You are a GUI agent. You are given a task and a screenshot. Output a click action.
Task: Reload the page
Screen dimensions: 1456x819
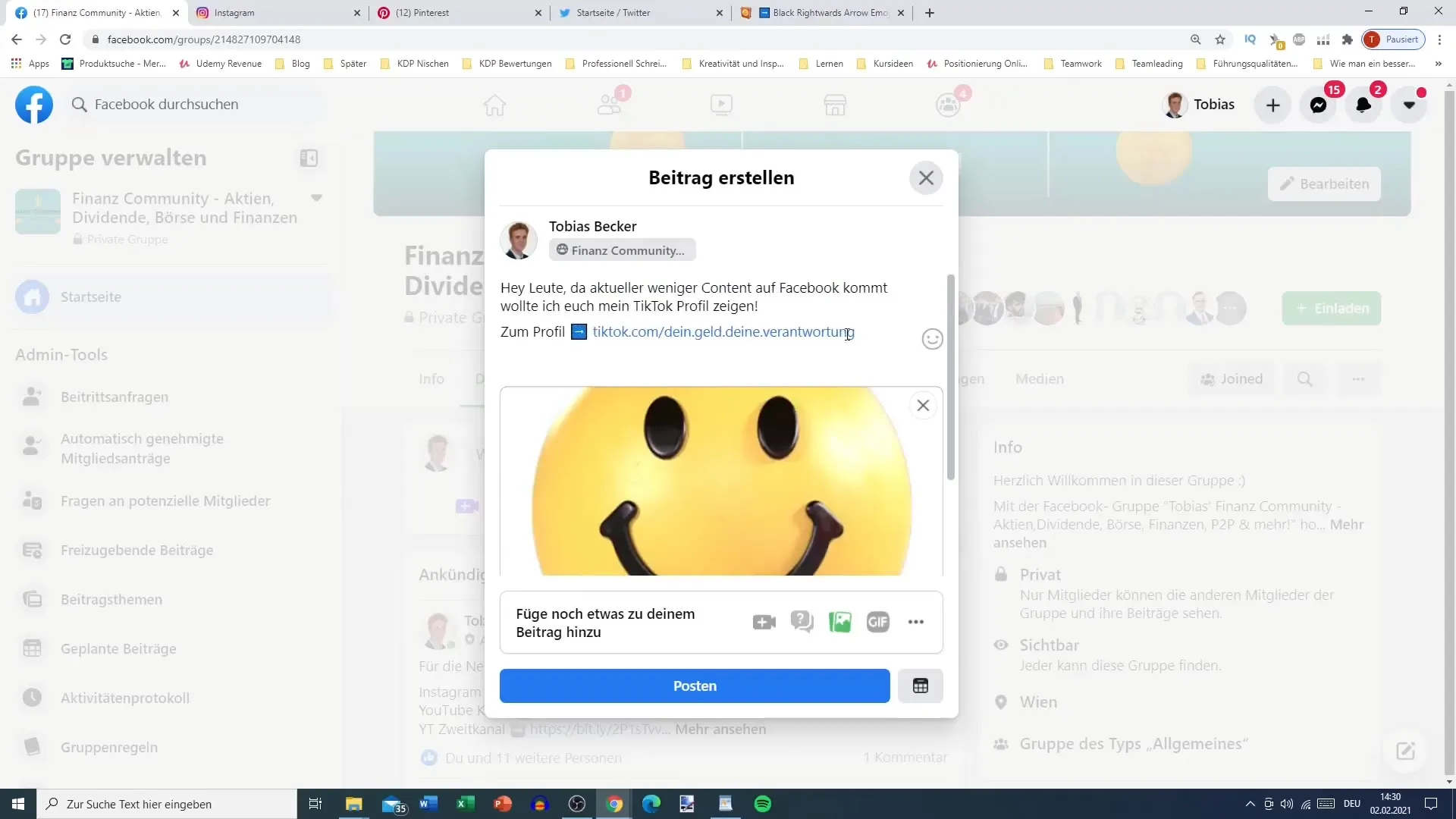65,39
